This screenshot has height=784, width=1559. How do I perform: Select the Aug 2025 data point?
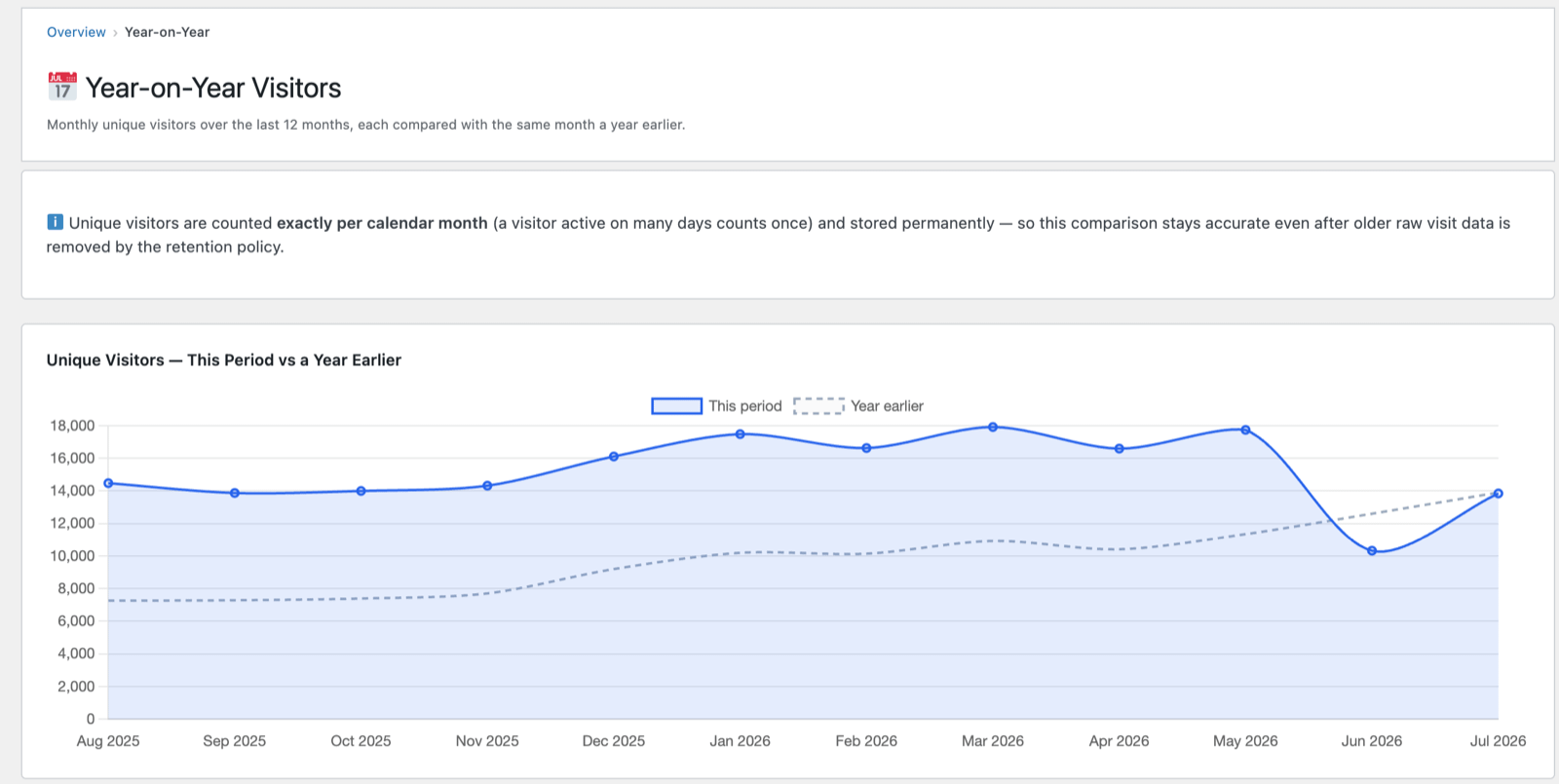coord(108,483)
